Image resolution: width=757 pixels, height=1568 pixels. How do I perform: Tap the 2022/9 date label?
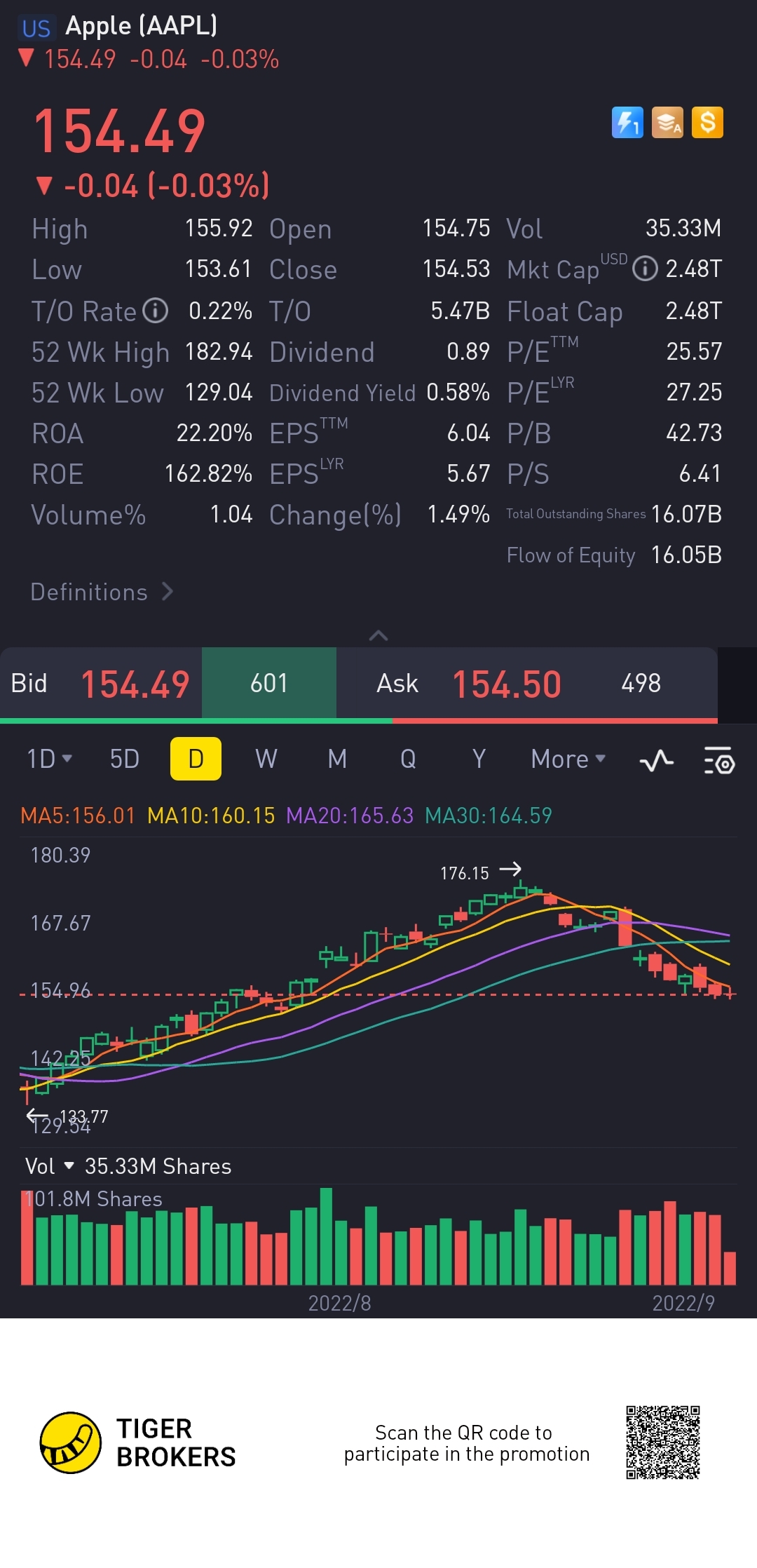pyautogui.click(x=683, y=1303)
